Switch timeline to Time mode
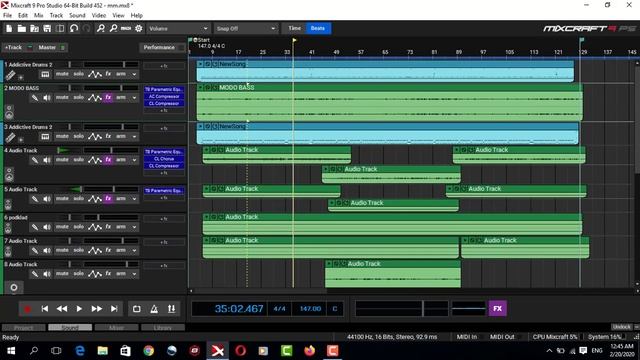The image size is (640, 360). click(x=294, y=28)
